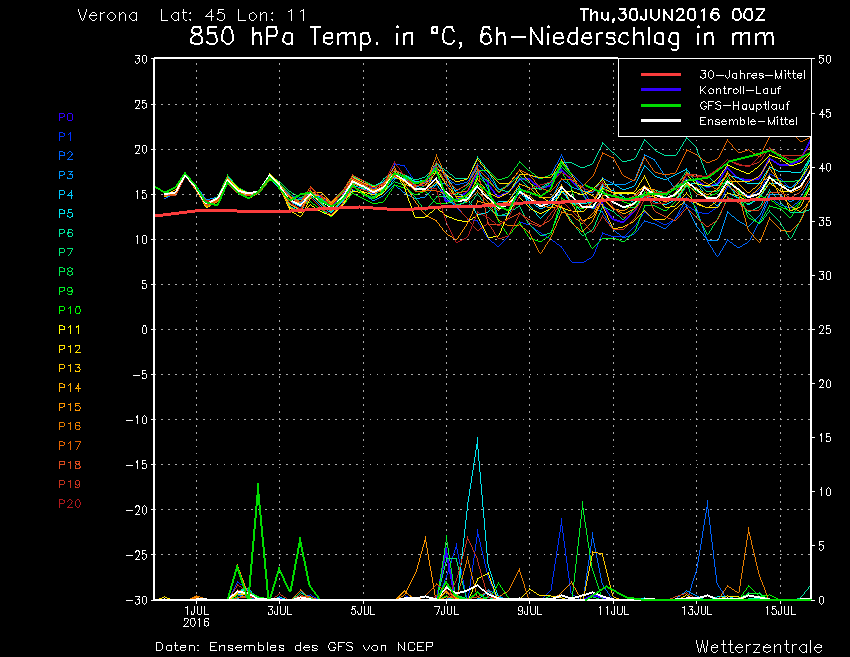This screenshot has width=850, height=657.
Task: Select ensemble member label P3
Action: 66,175
